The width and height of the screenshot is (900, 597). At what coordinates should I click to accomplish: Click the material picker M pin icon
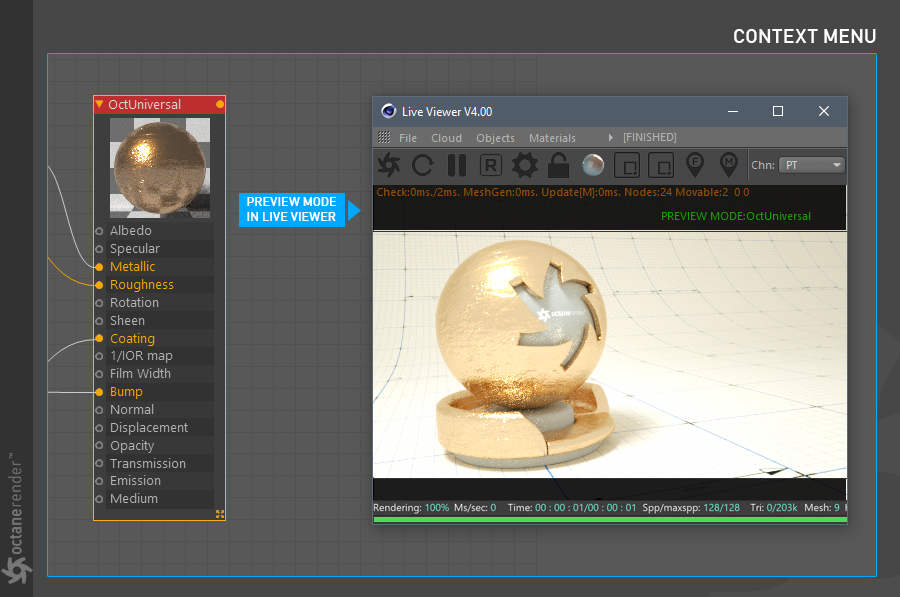click(729, 164)
